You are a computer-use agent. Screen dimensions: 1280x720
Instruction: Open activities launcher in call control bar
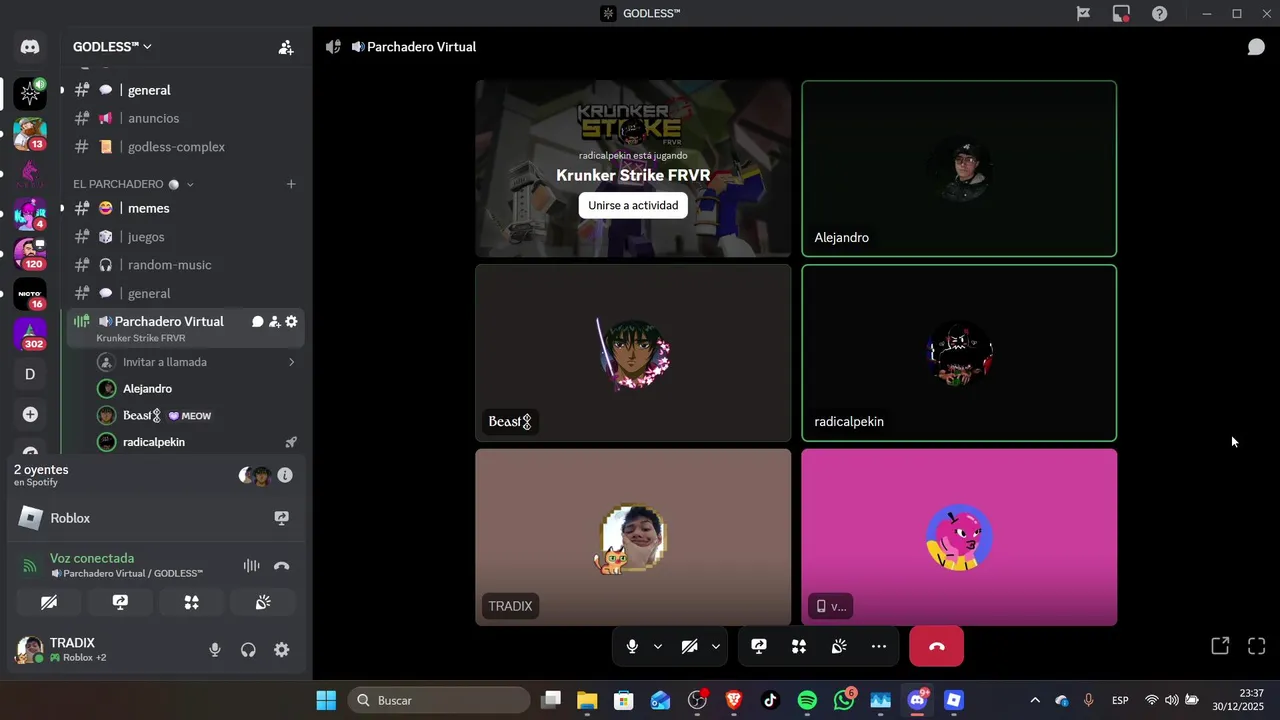pyautogui.click(x=799, y=647)
